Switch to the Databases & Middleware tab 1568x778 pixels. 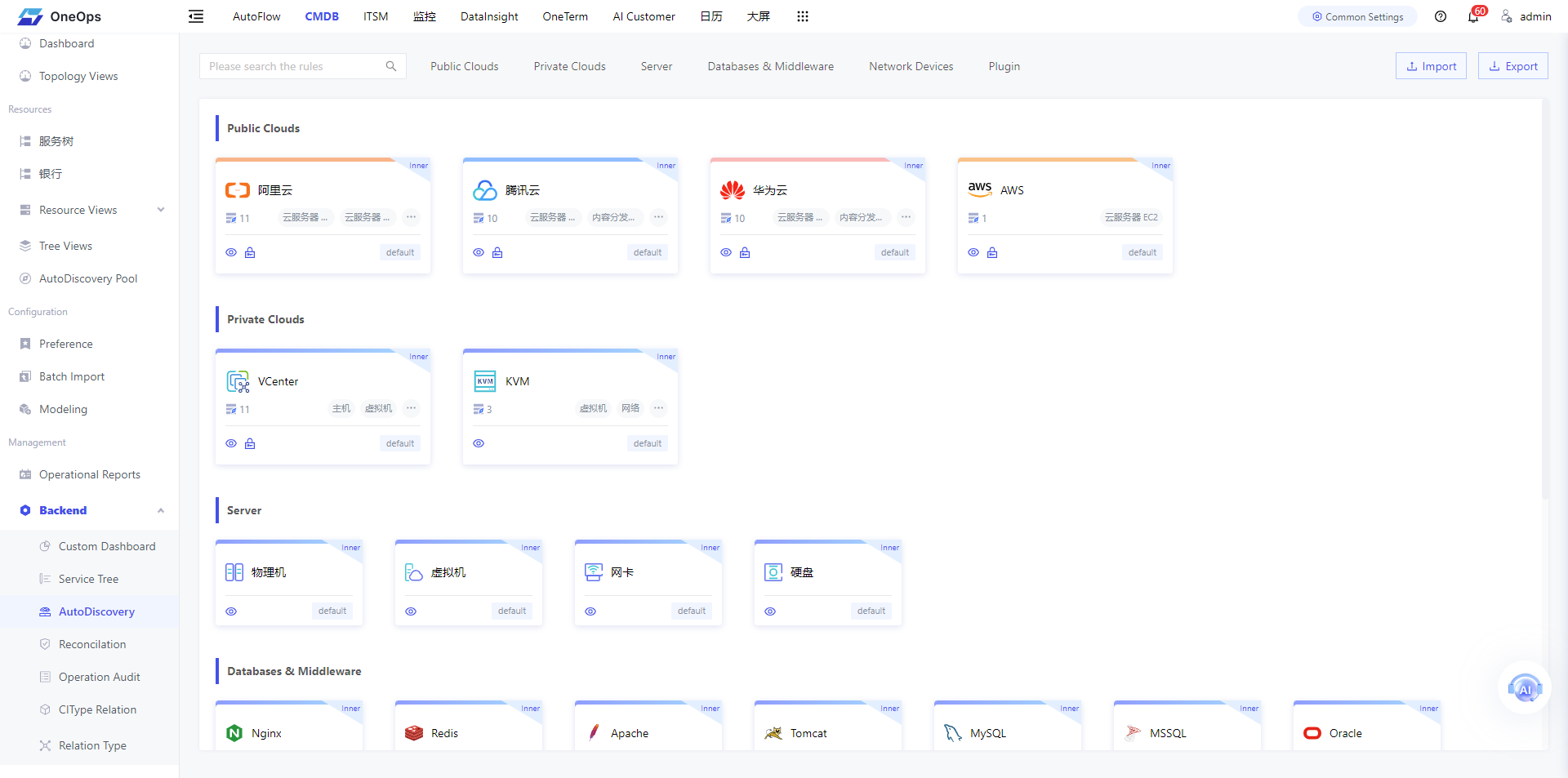(x=771, y=66)
